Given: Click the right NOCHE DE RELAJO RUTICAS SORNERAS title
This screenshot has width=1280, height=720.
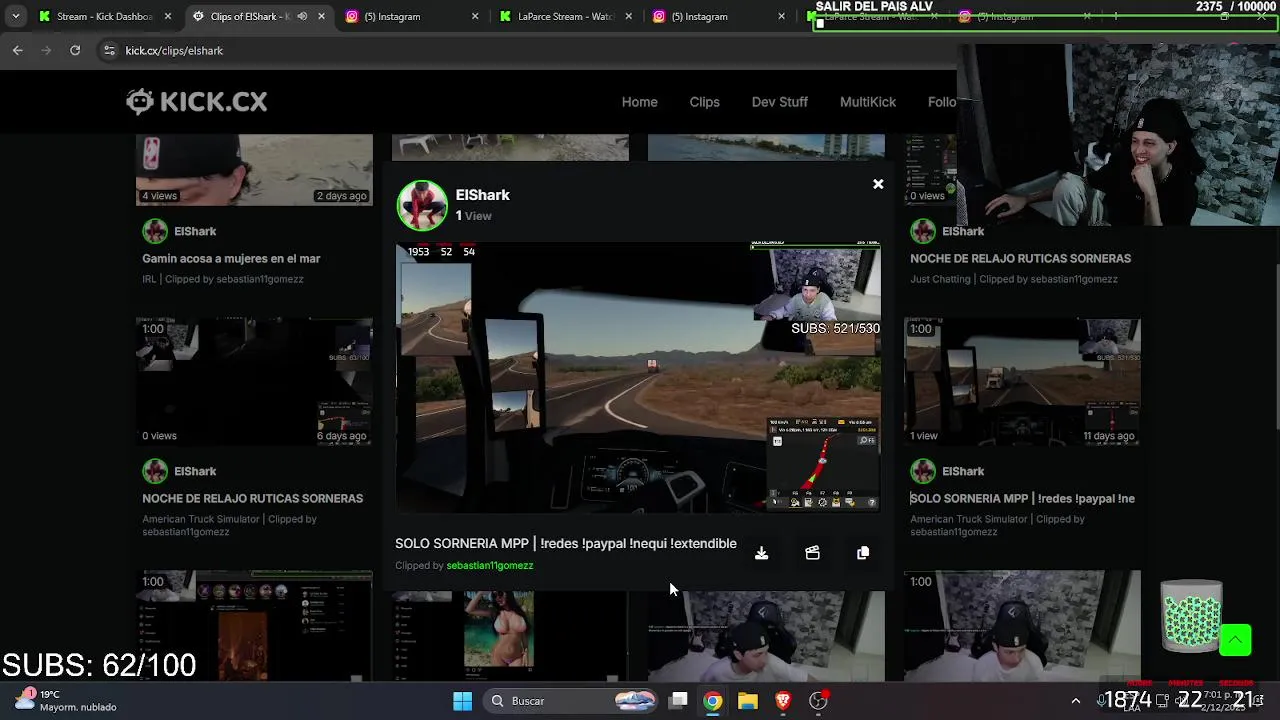Looking at the screenshot, I should point(1020,258).
